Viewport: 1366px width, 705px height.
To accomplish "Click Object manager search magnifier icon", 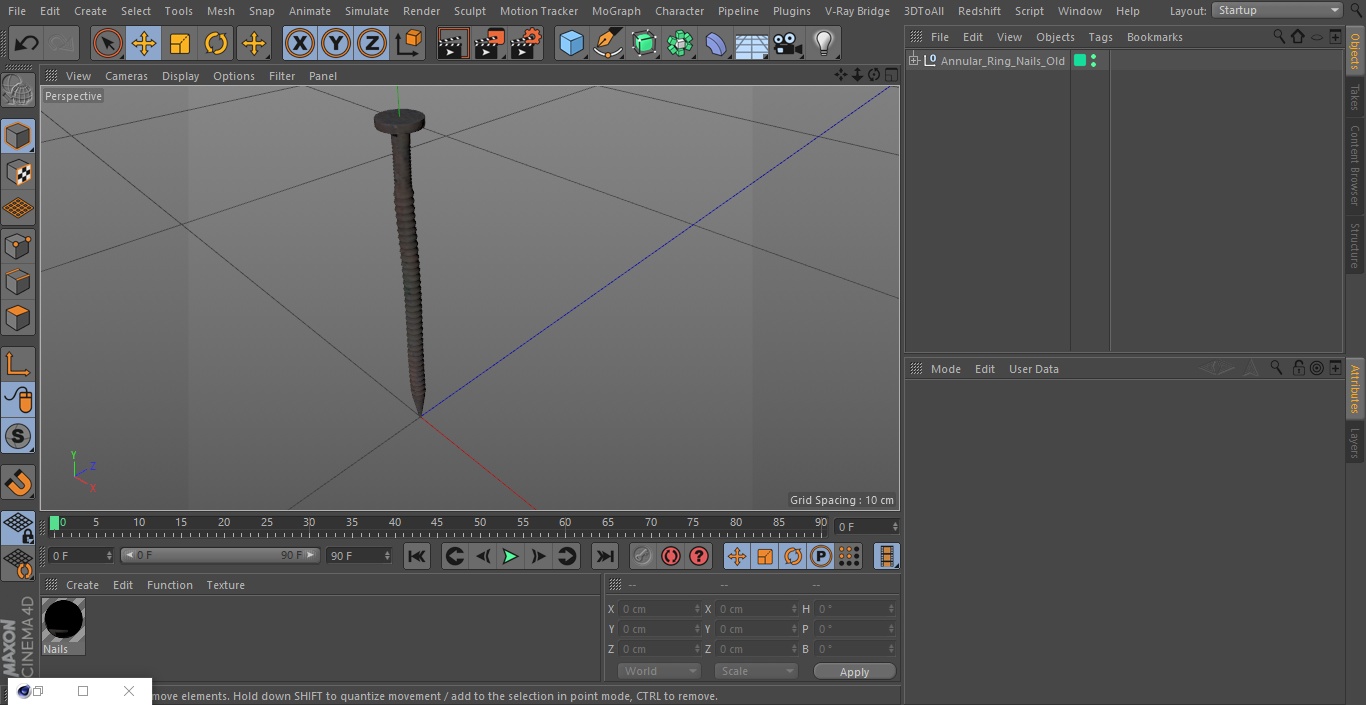I will click(1278, 37).
